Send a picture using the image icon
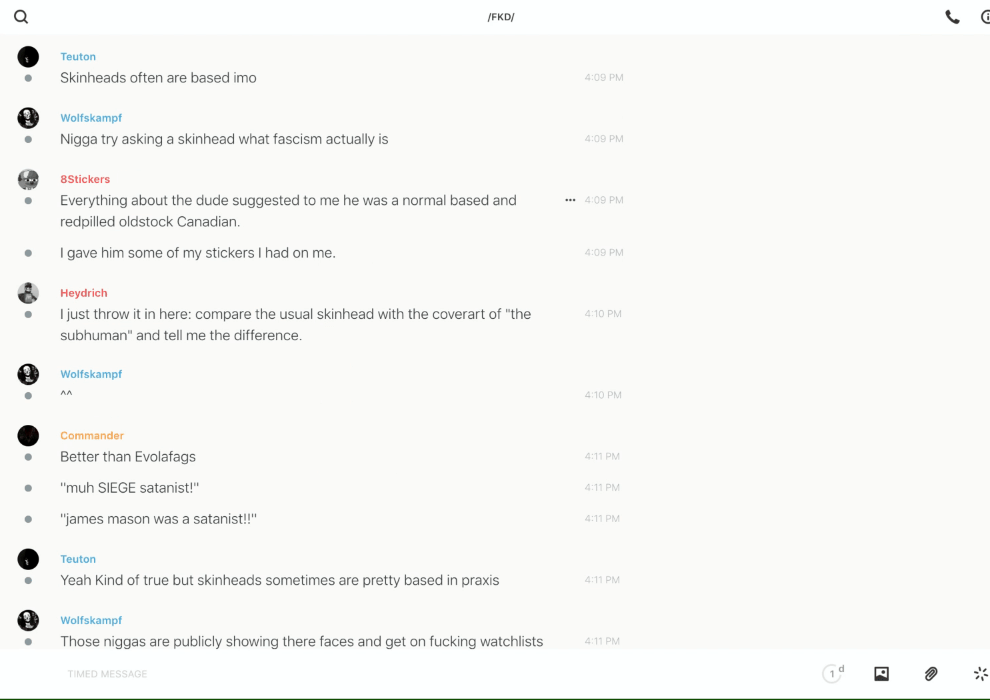Screen dimensions: 990x700 pos(881,674)
